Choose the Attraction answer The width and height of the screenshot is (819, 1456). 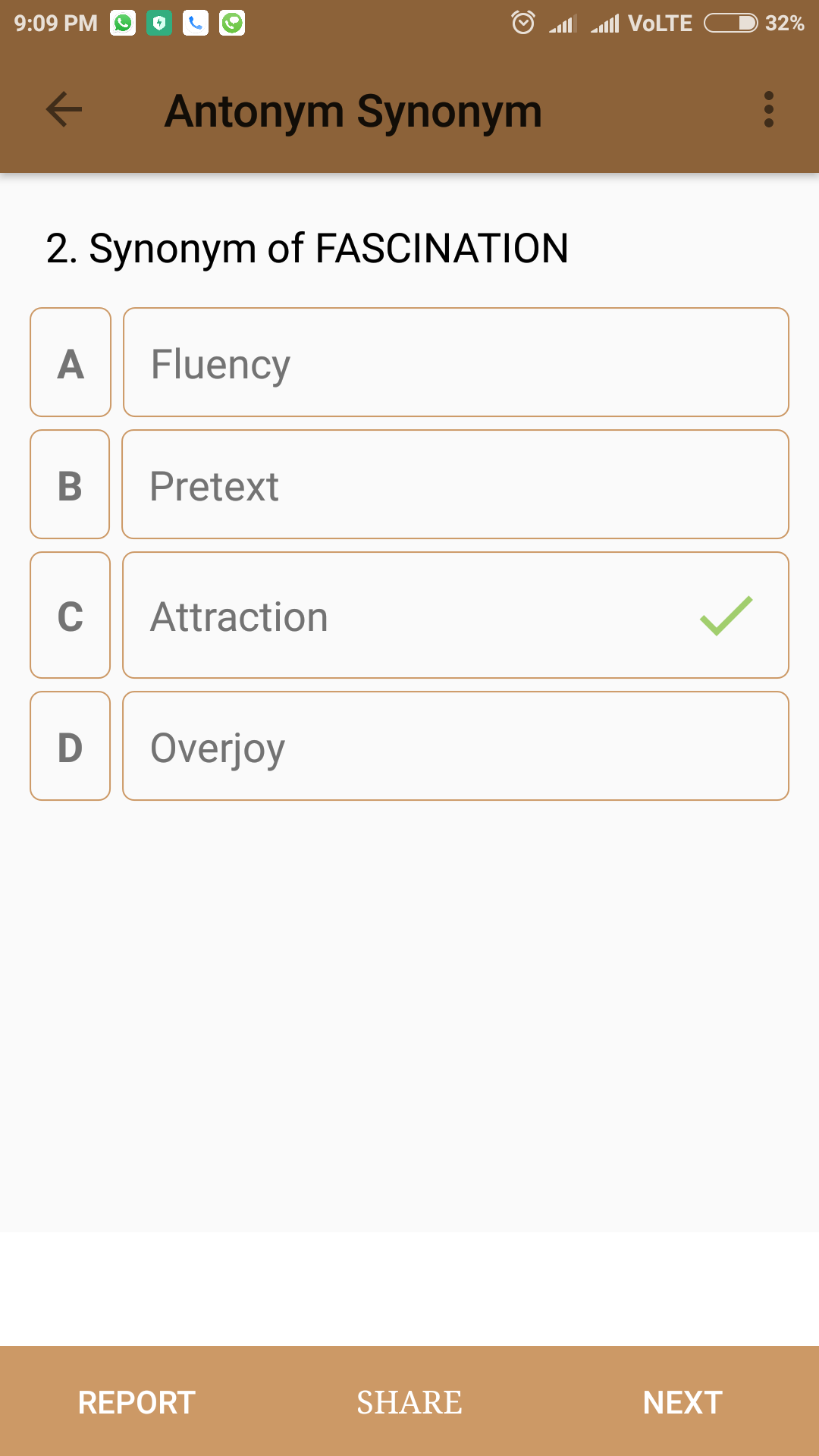pos(456,615)
